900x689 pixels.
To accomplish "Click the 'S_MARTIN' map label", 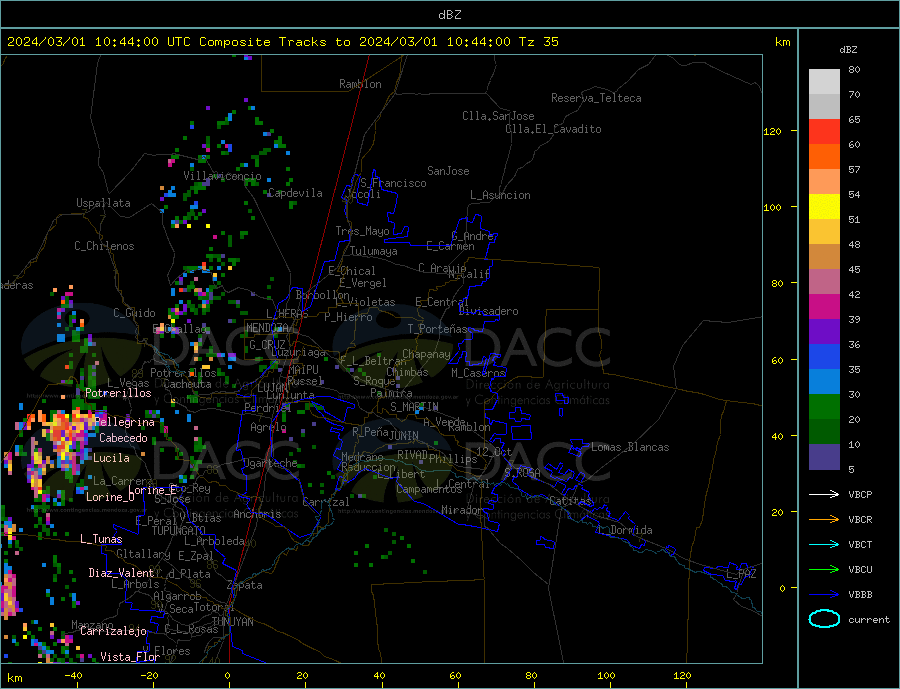I will click(414, 407).
